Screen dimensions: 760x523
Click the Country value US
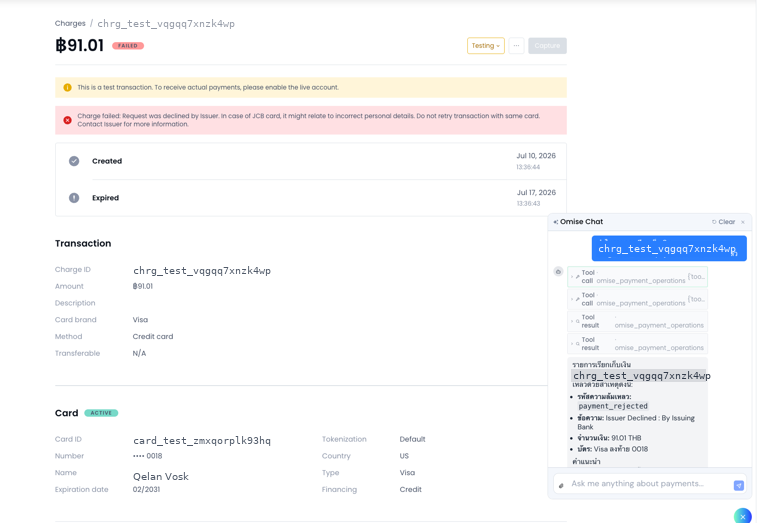404,456
